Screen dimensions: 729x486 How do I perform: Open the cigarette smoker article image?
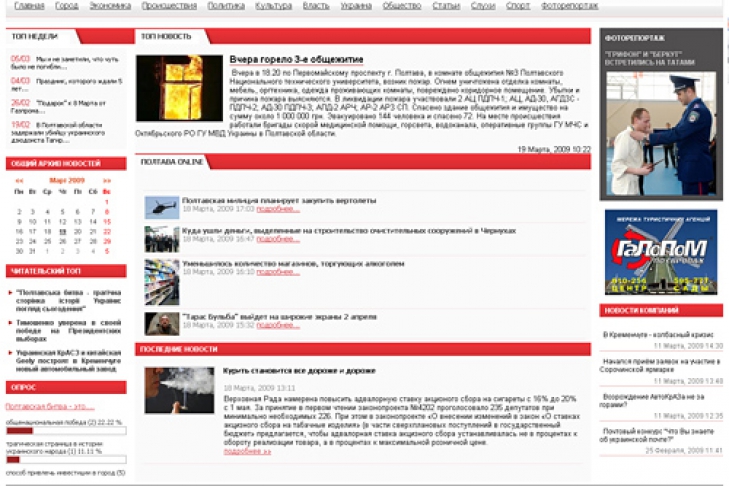point(179,389)
